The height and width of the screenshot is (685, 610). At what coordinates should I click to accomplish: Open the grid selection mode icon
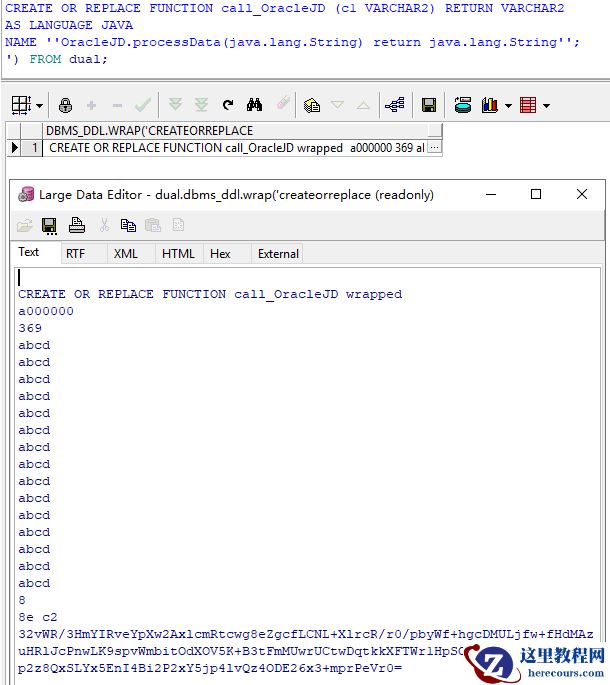tap(21, 105)
